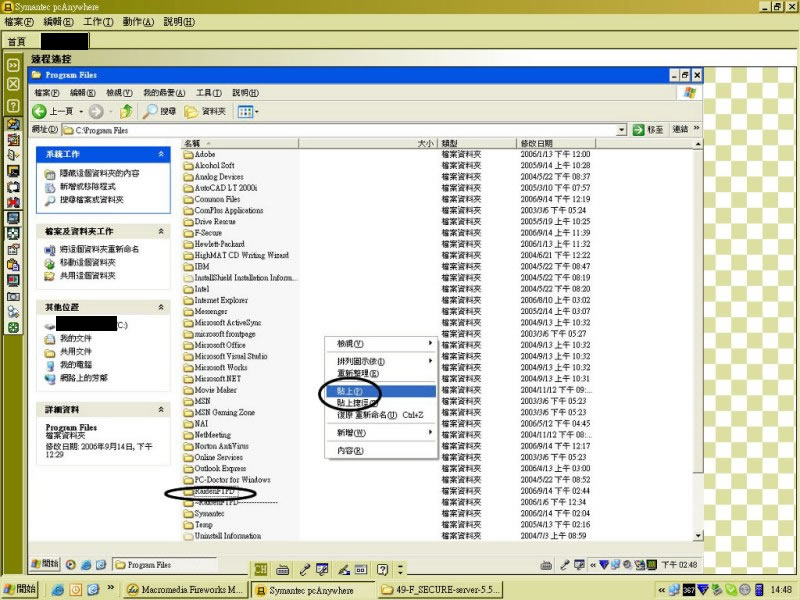Open the address bar dropdown arrow
This screenshot has height=600, width=800.
(x=621, y=130)
